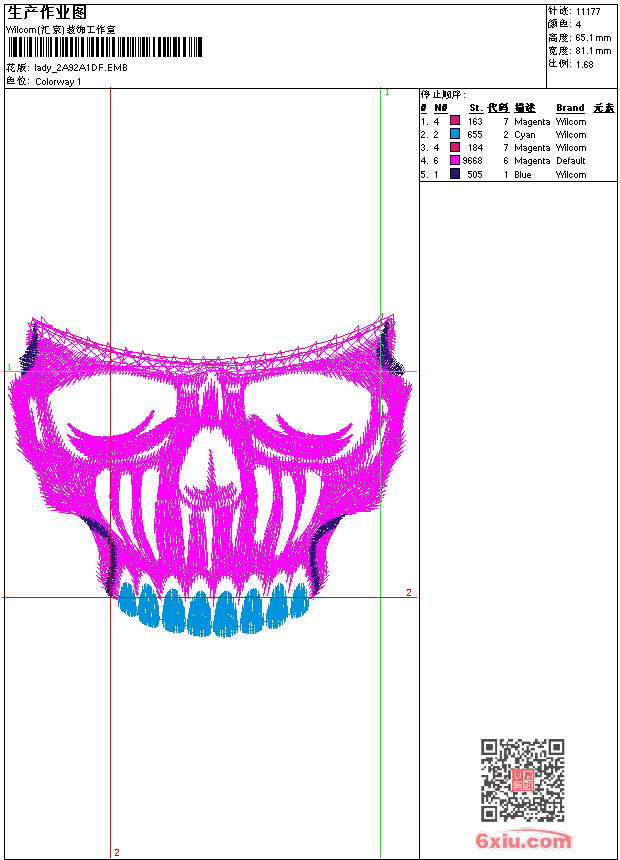This screenshot has height=860, width=620.
Task: Select the cyan 655 color swatch
Action: [455, 134]
